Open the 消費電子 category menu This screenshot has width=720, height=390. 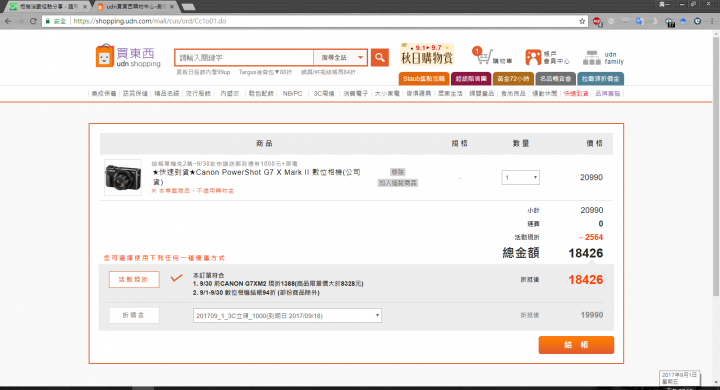pyautogui.click(x=355, y=93)
